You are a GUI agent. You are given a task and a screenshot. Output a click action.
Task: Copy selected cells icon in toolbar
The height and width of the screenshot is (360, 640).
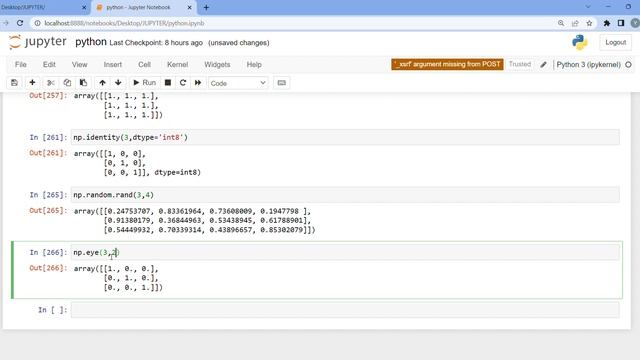(x=67, y=83)
